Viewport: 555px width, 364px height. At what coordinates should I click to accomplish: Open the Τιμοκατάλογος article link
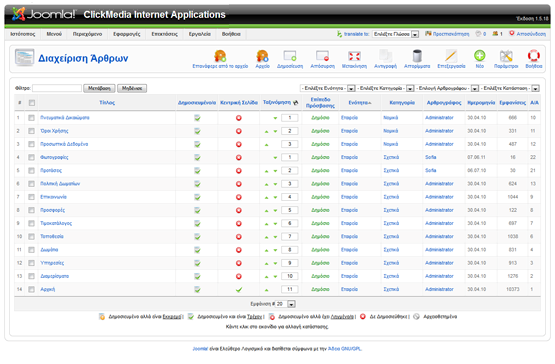(x=56, y=223)
